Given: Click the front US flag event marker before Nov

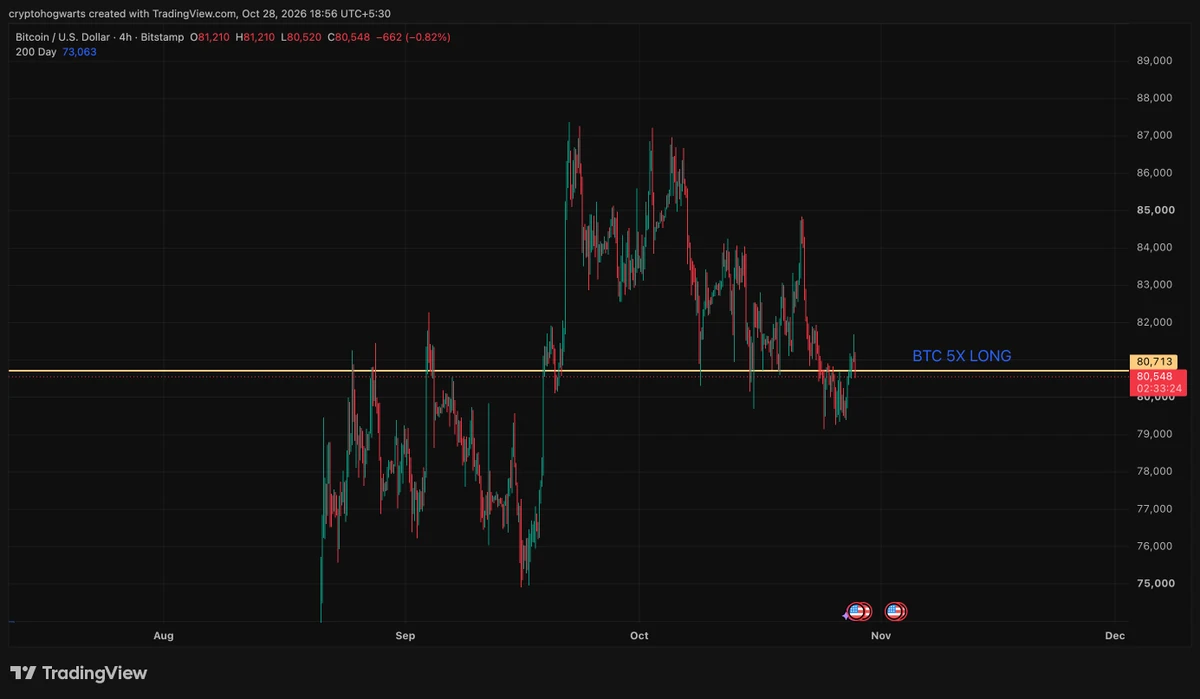Looking at the screenshot, I should 855,611.
